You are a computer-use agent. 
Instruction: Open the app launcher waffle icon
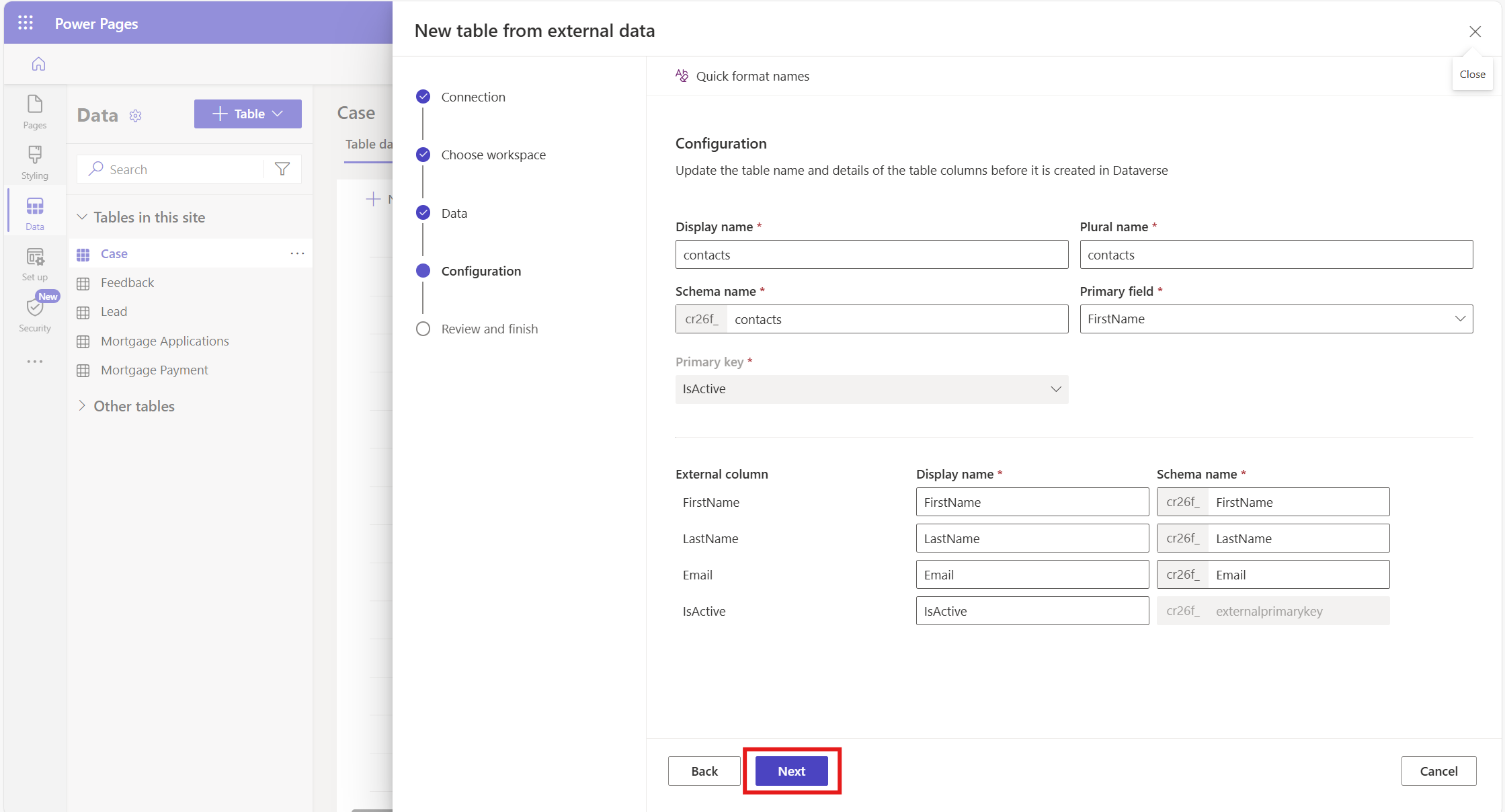point(26,24)
